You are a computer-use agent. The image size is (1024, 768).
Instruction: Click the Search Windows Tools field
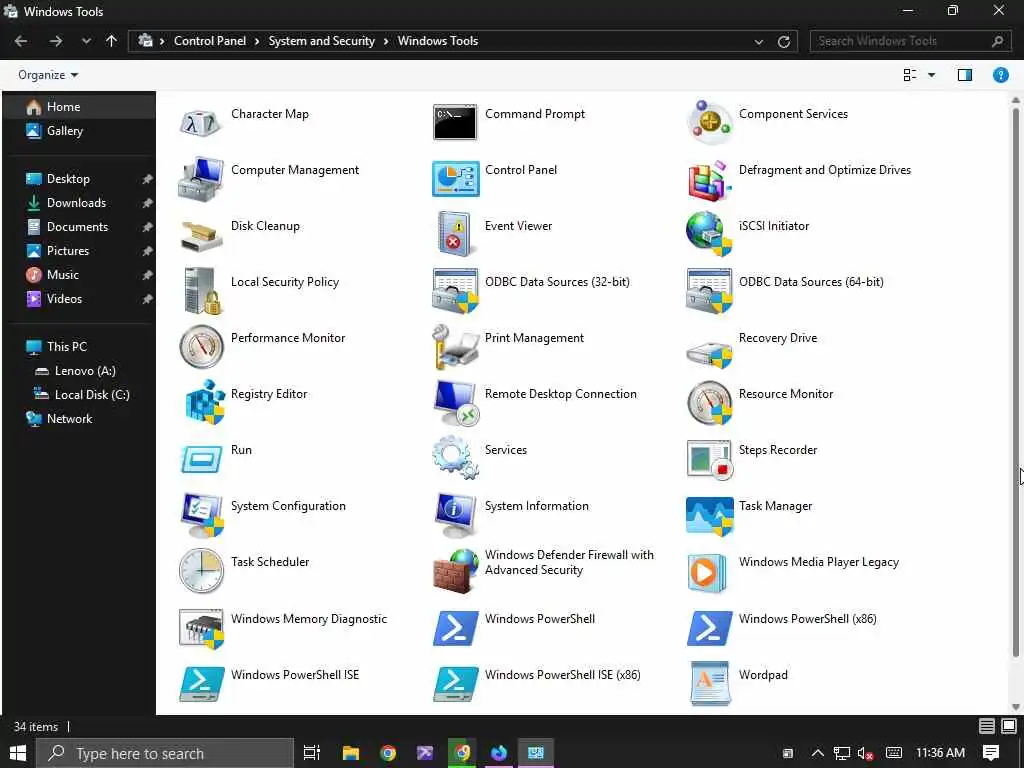[910, 41]
